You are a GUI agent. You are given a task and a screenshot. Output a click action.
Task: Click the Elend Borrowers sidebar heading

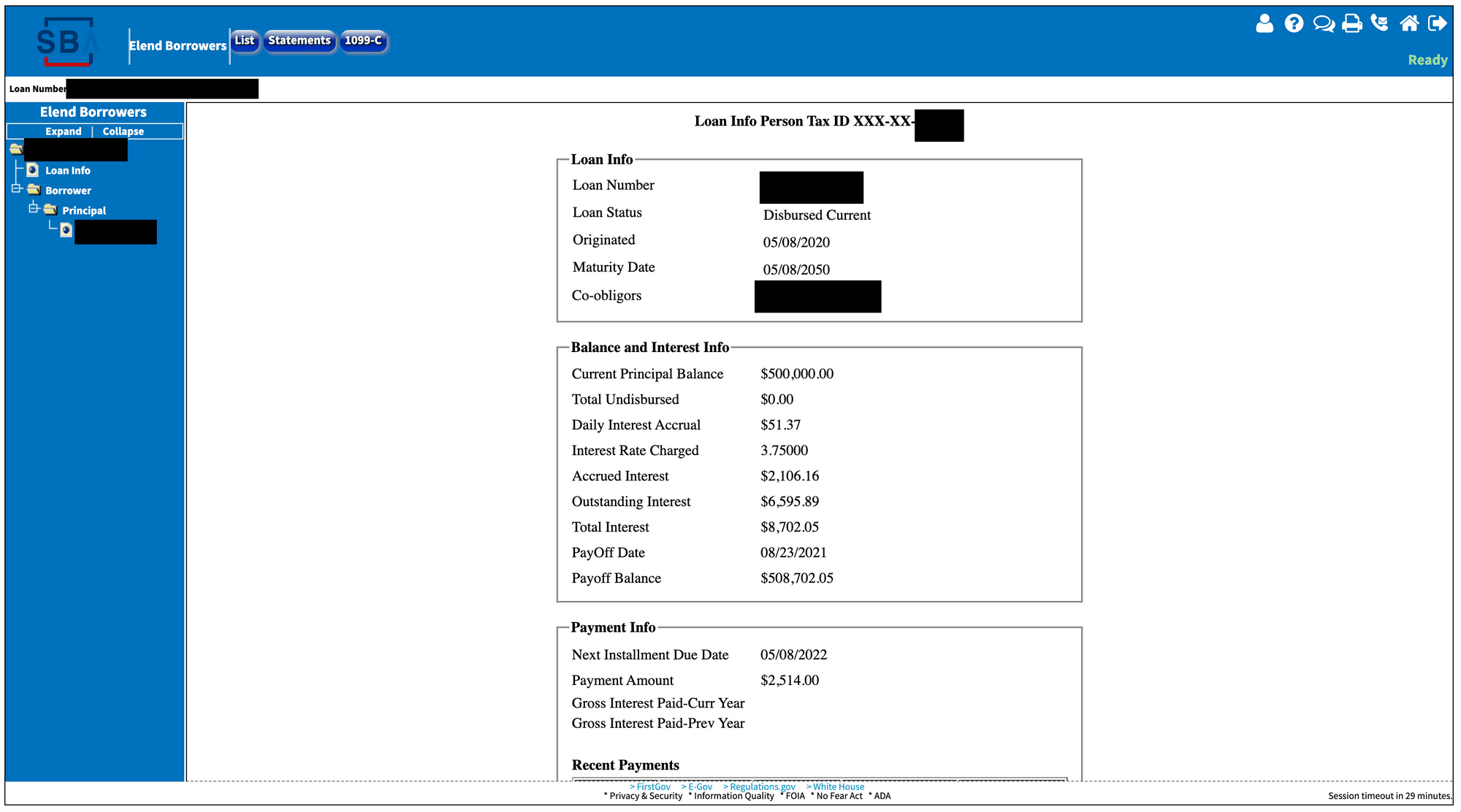click(x=94, y=112)
